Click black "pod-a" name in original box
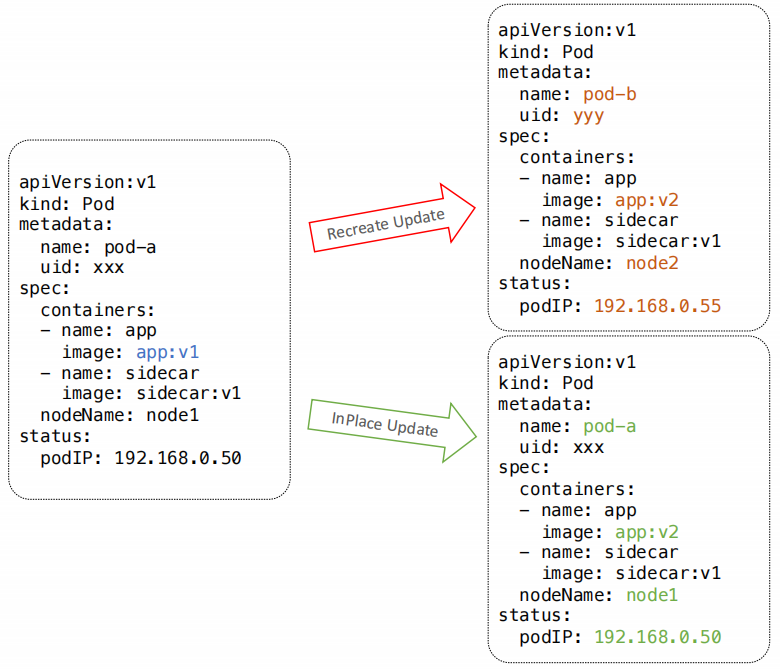Image resolution: width=780 pixels, height=669 pixels. (x=130, y=247)
